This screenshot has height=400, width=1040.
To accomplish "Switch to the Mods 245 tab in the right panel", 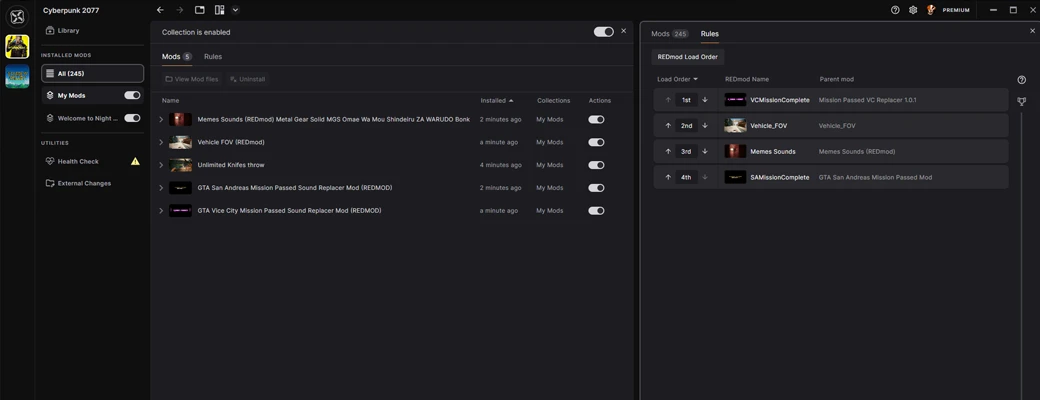I will [670, 34].
